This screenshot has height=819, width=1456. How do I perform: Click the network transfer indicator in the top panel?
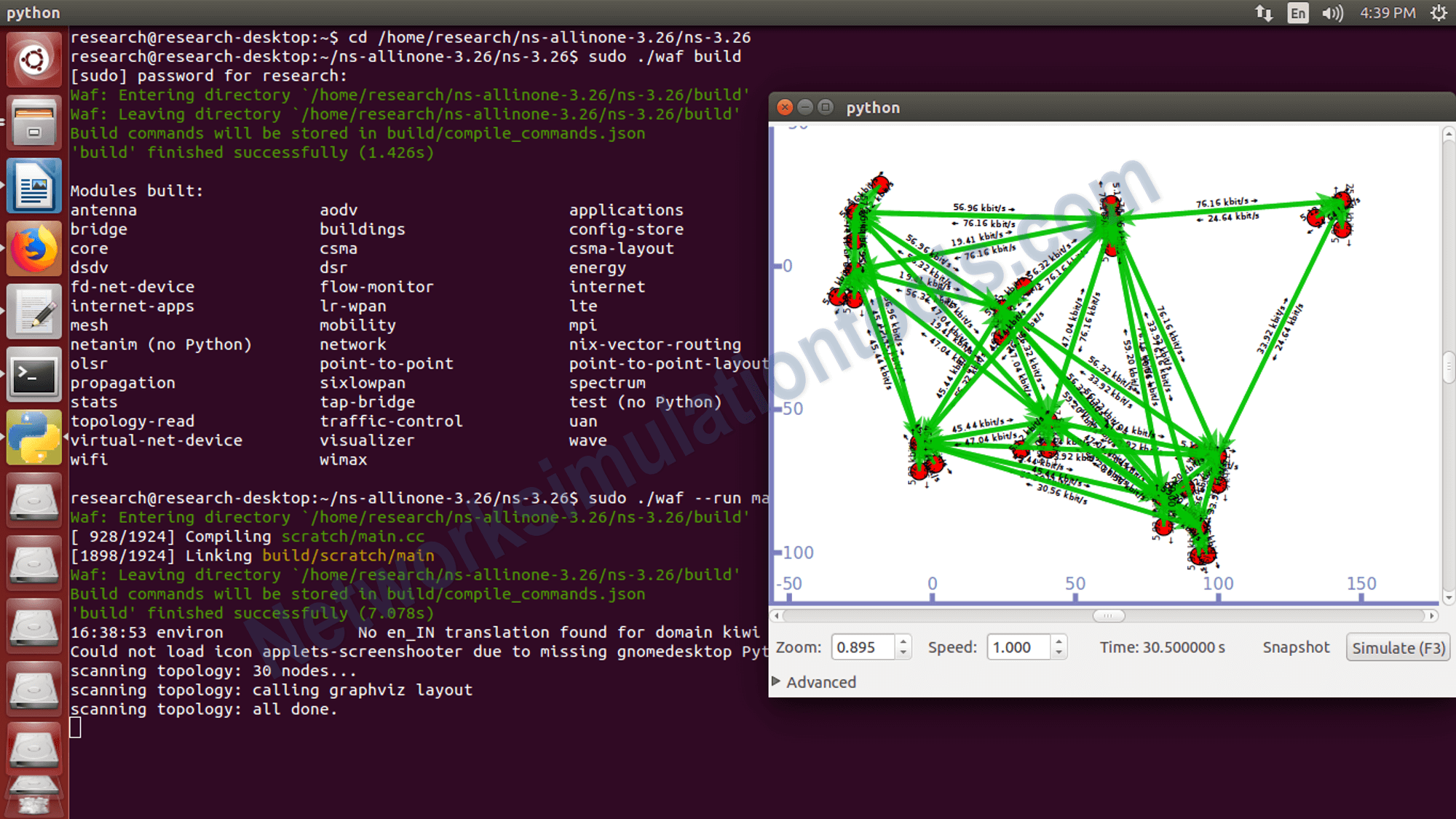coord(1264,13)
